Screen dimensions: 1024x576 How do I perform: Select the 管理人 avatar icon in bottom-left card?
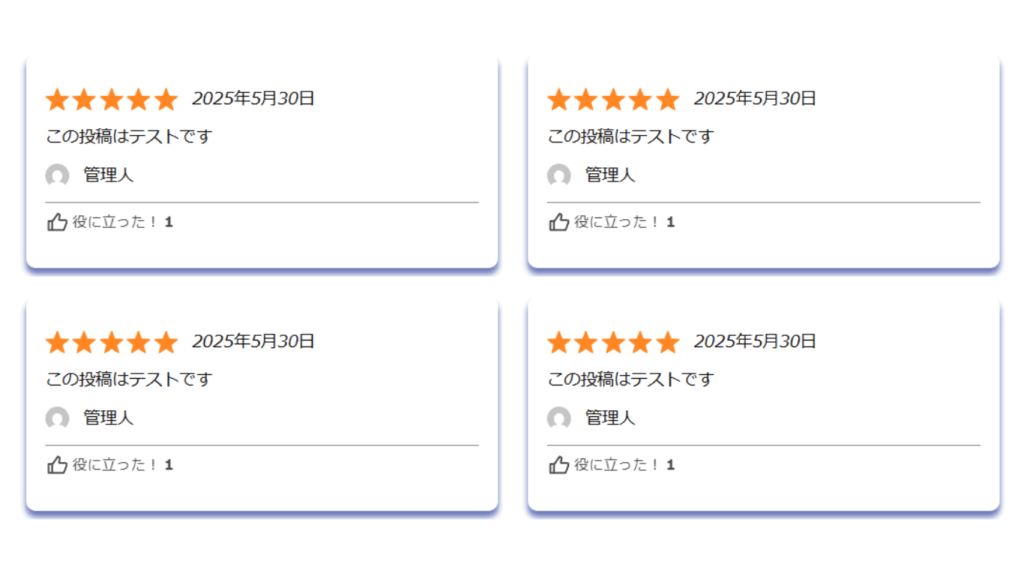click(57, 418)
